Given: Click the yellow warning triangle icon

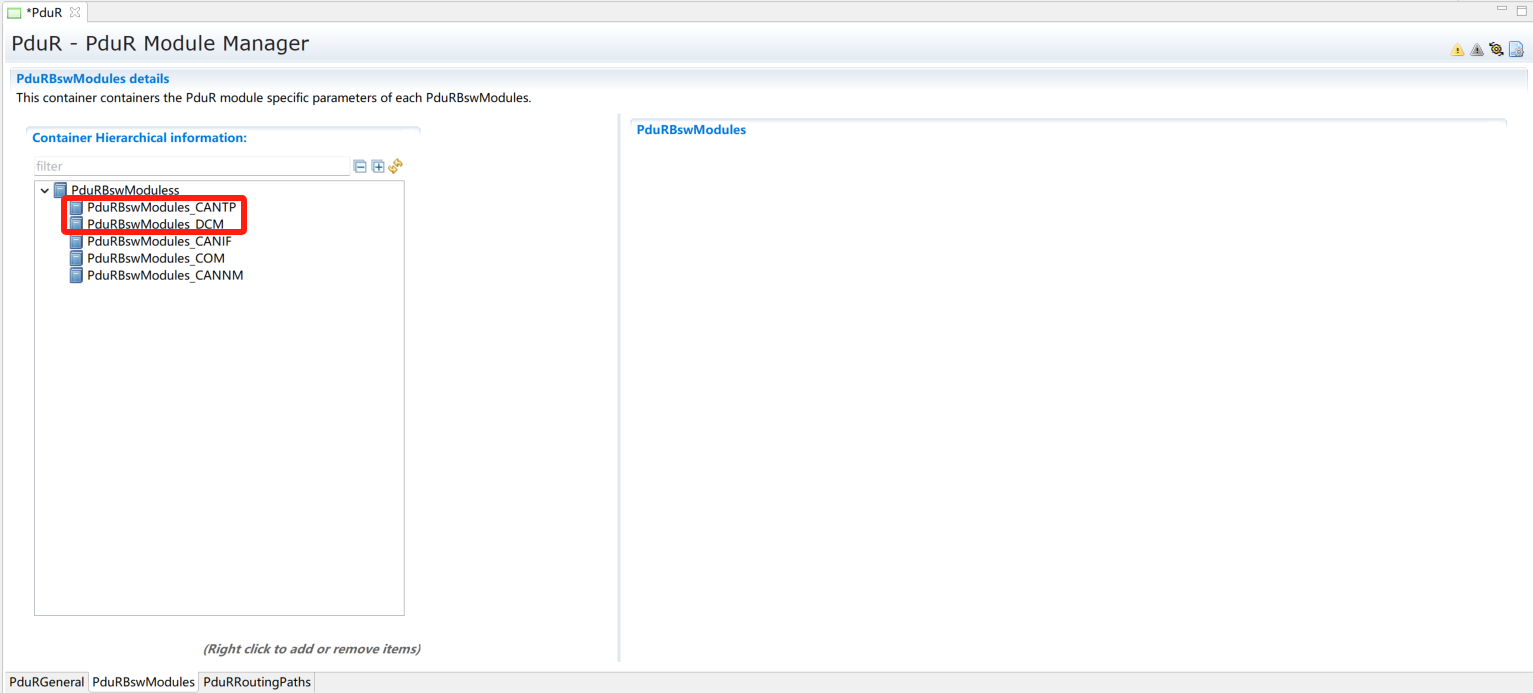Looking at the screenshot, I should [x=1457, y=49].
